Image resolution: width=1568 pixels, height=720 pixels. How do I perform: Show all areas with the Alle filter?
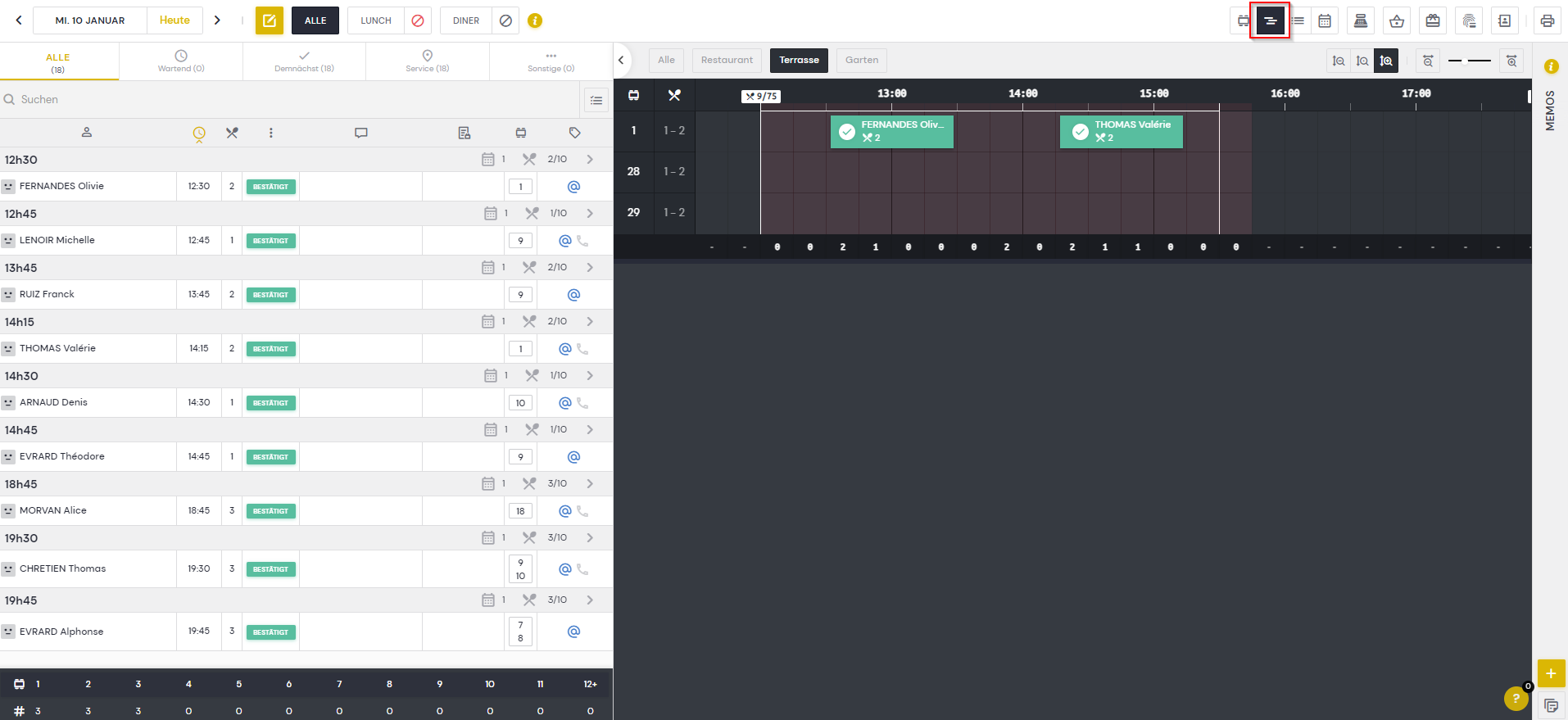click(667, 60)
